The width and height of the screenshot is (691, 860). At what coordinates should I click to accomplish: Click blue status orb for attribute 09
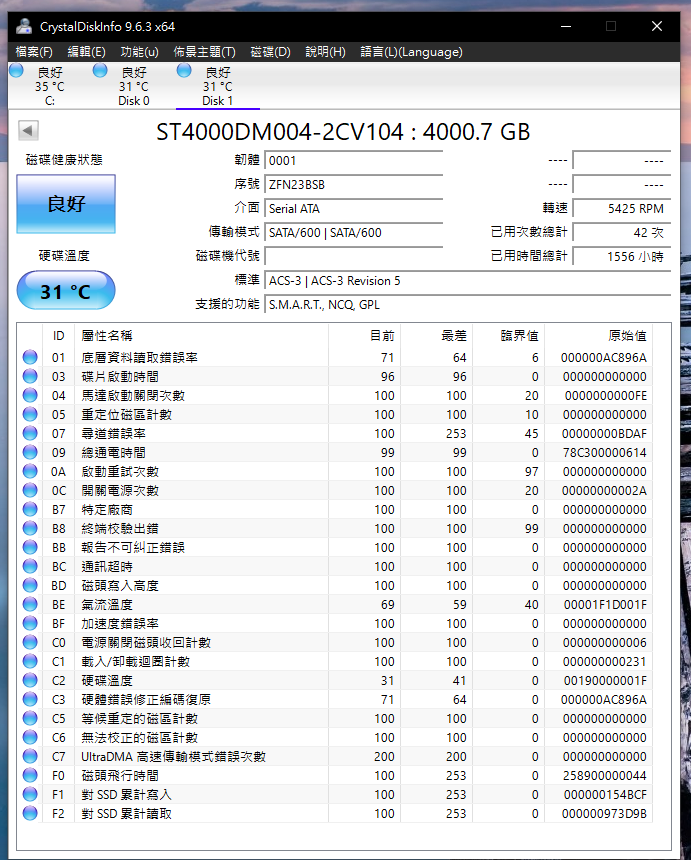click(x=30, y=452)
